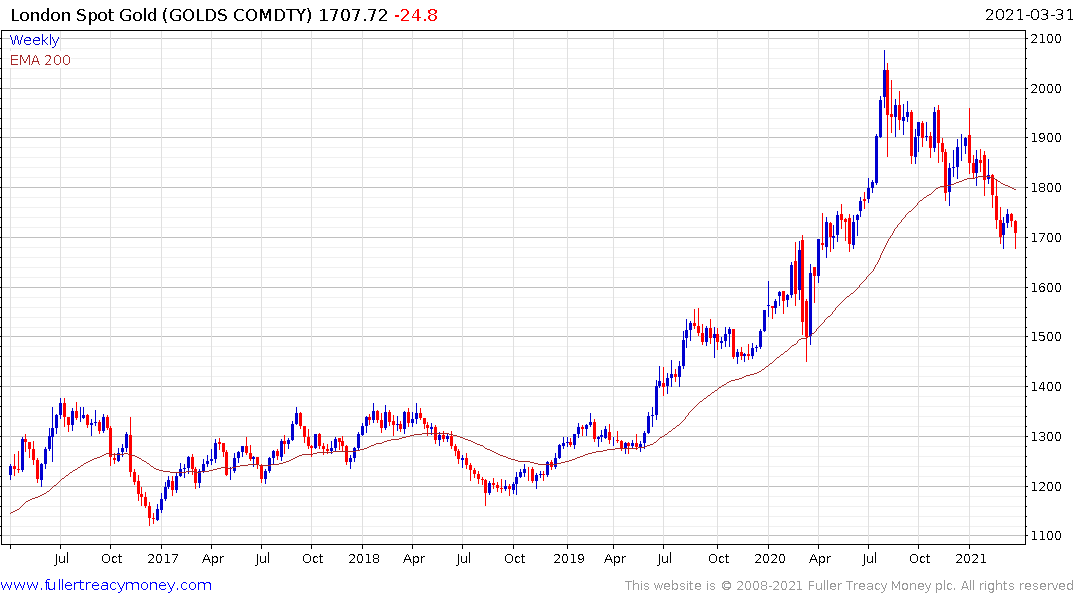Click the 1700 price axis label

tap(1046, 238)
